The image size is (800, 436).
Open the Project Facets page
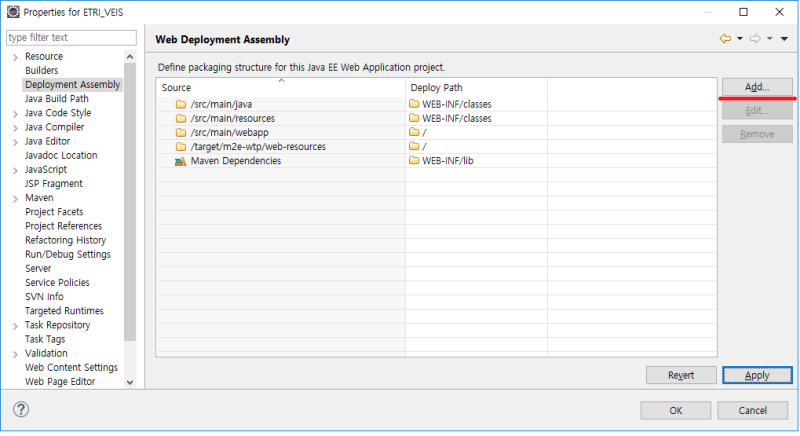tap(54, 212)
